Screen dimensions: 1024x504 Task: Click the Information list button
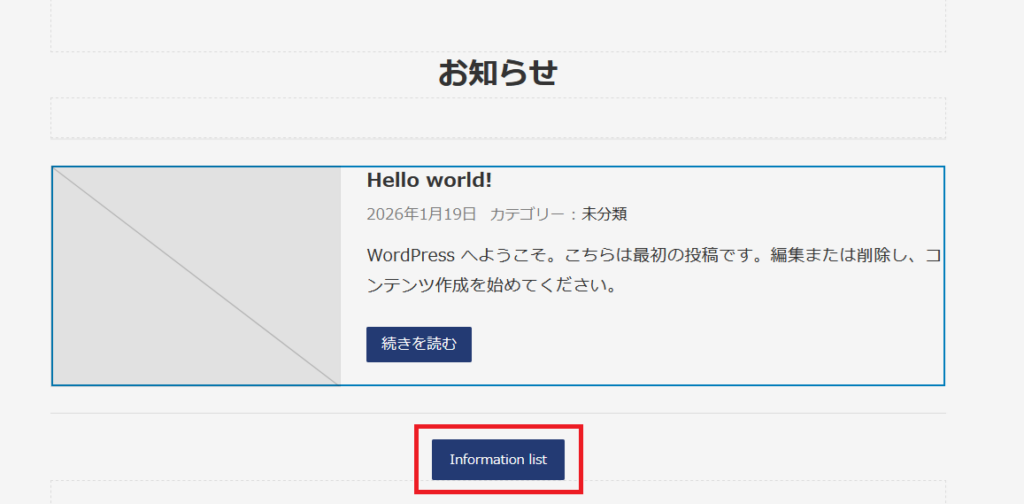[x=498, y=460]
